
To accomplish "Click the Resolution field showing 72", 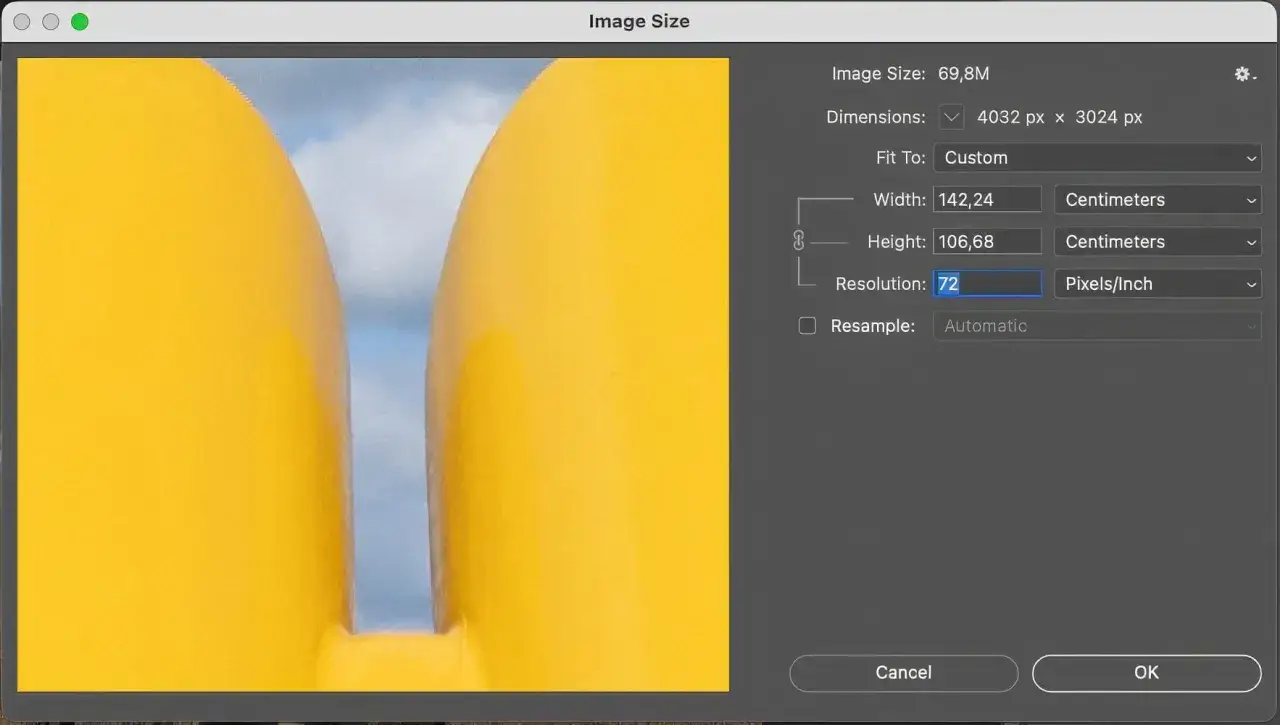I will [x=987, y=284].
